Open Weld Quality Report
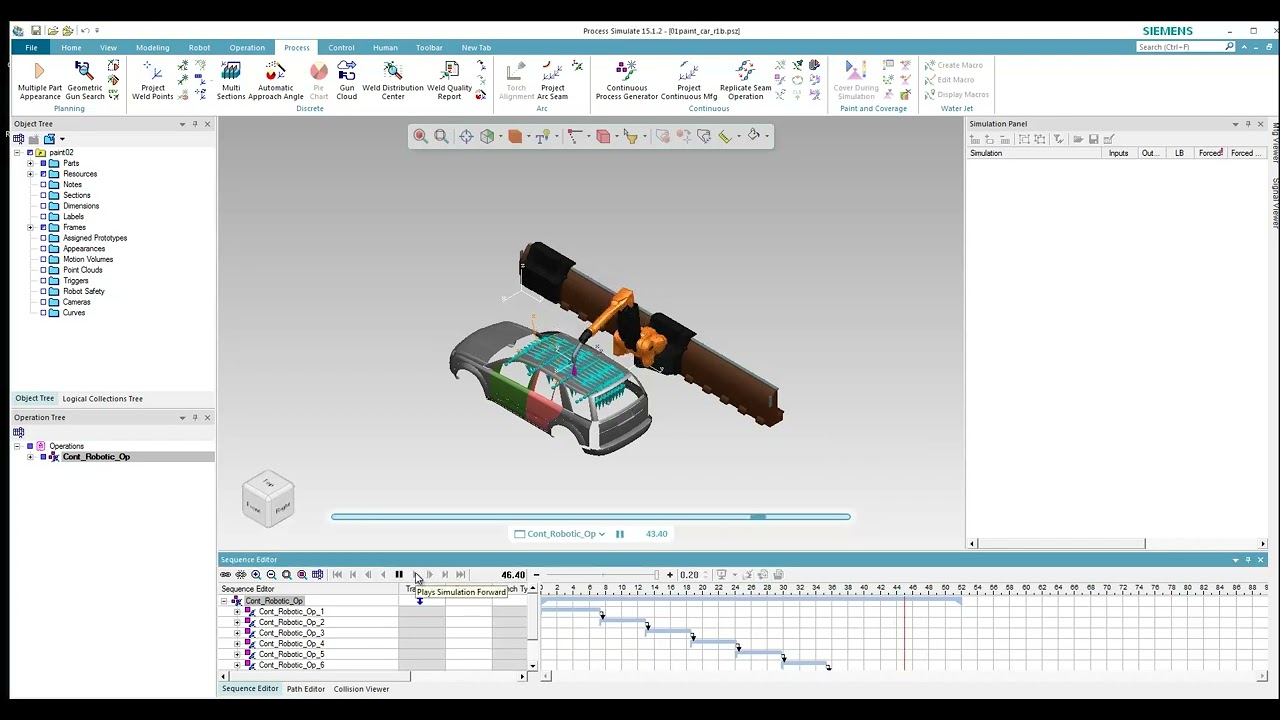1280x720 pixels. click(450, 80)
